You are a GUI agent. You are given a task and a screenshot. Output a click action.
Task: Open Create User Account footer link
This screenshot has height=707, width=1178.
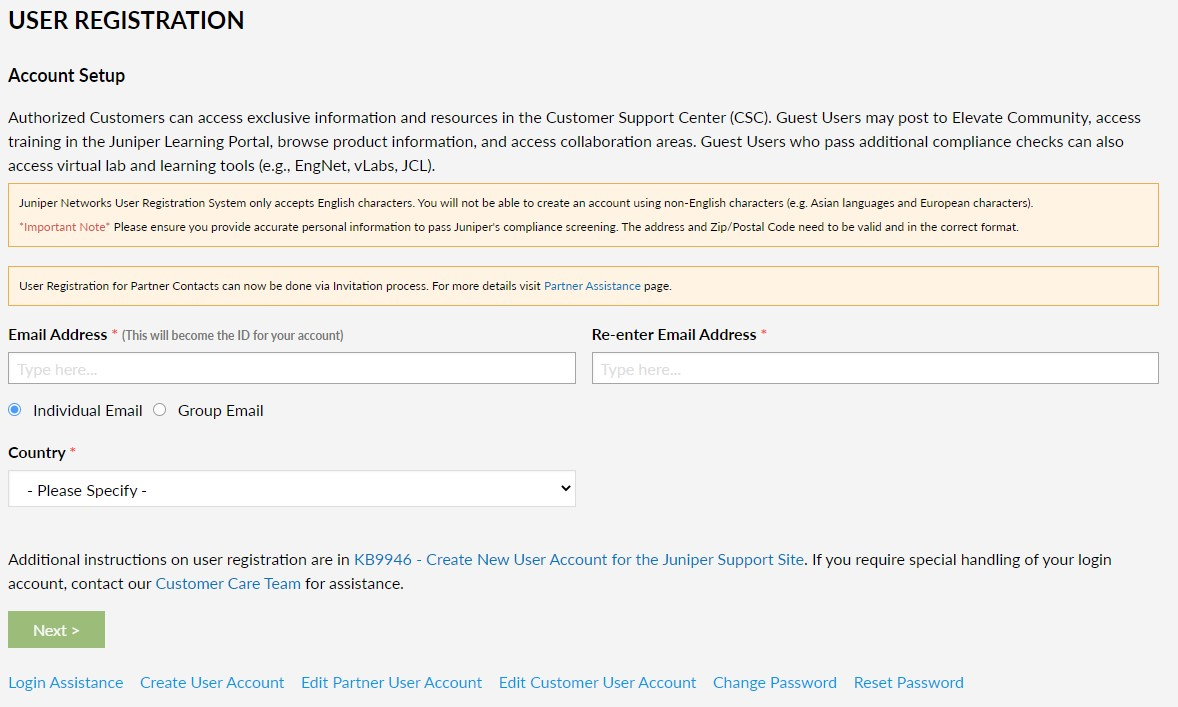click(x=212, y=683)
